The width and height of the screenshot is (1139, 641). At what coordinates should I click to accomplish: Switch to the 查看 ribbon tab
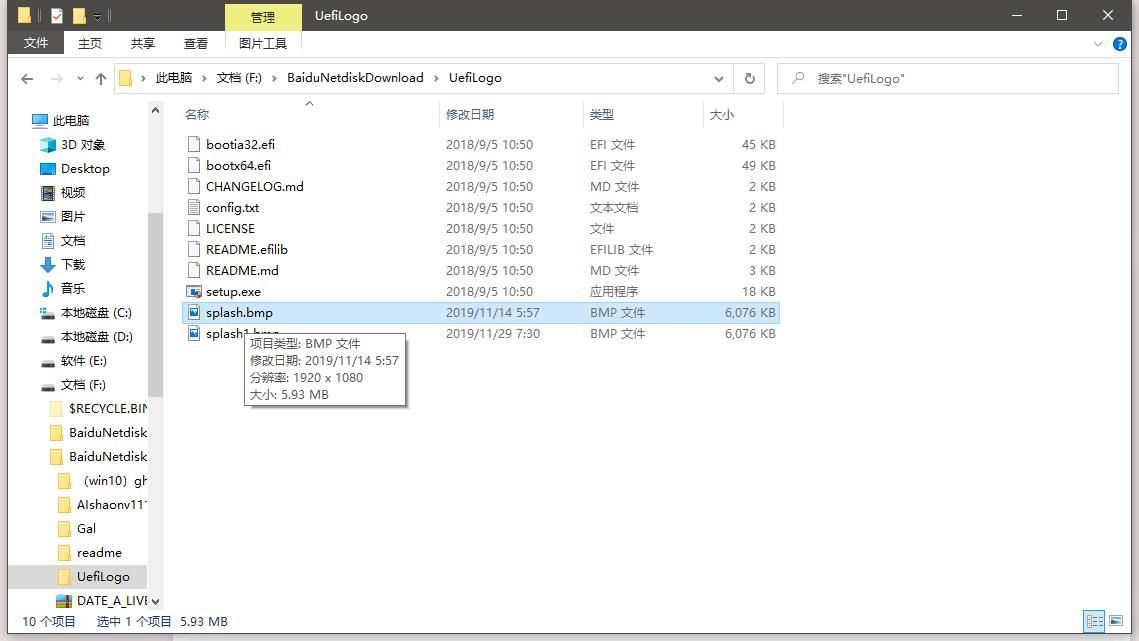(195, 43)
